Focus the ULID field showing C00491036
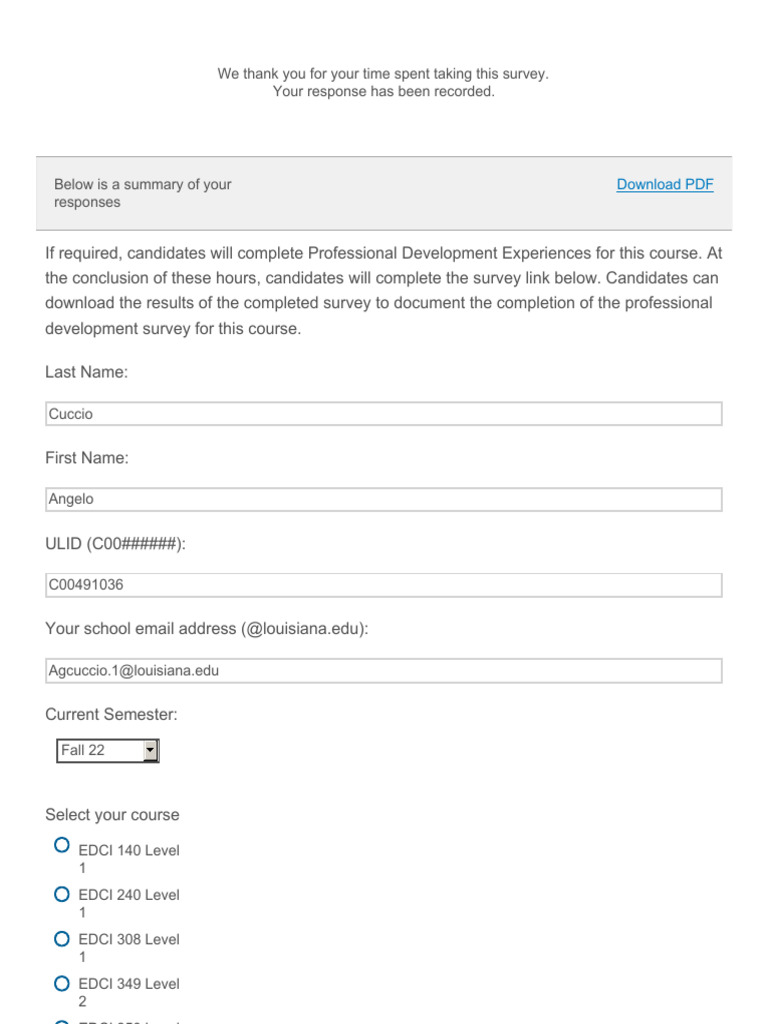Image resolution: width=768 pixels, height=1024 pixels. [x=383, y=585]
